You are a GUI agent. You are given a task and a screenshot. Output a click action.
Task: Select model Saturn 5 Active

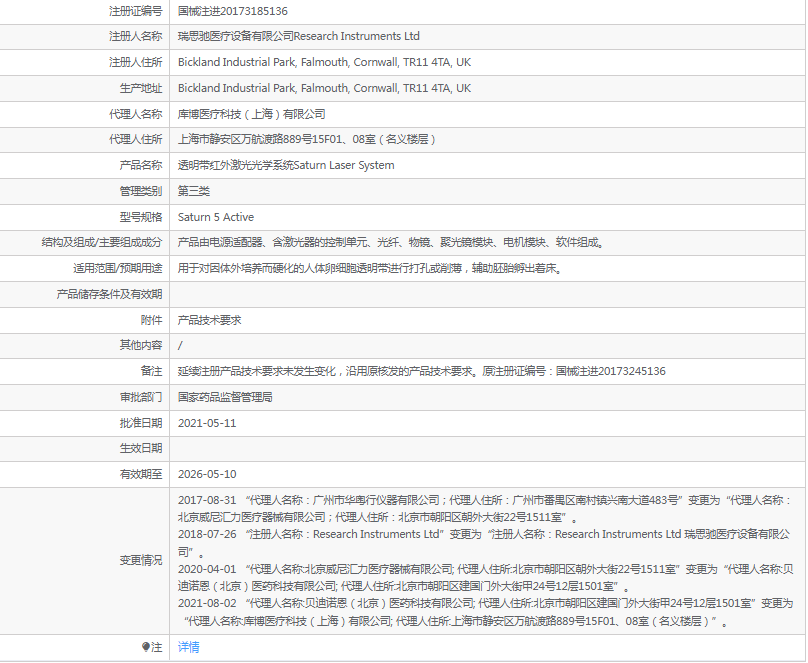tap(216, 217)
